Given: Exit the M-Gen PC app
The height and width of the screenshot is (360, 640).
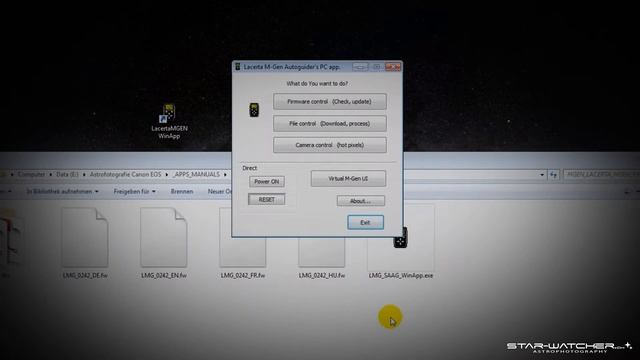Looking at the screenshot, I should [x=365, y=222].
